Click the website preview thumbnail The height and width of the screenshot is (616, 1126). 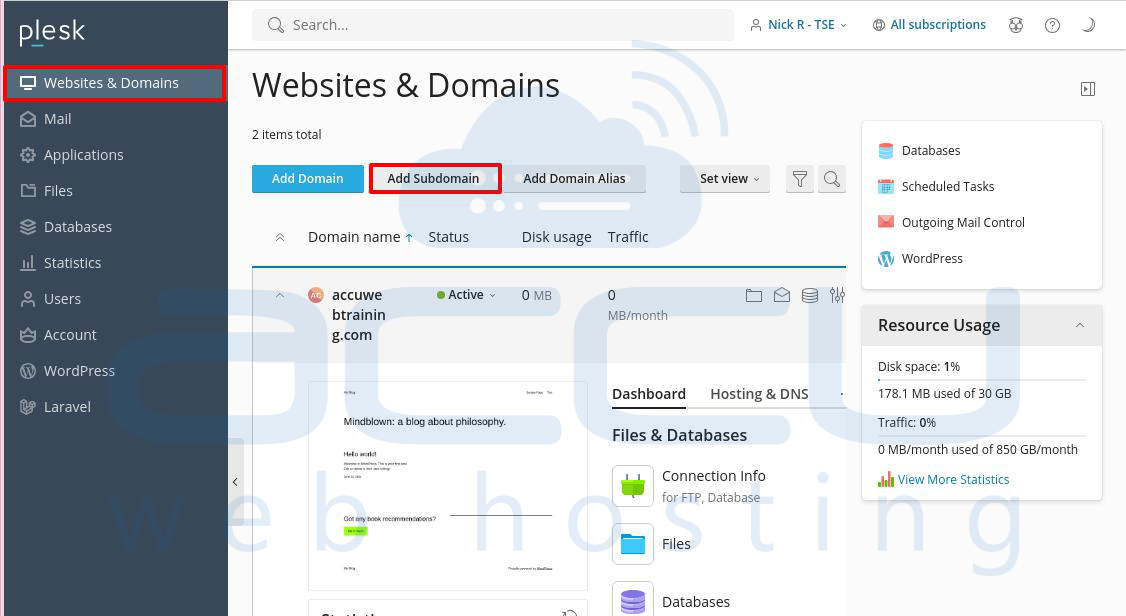(448, 485)
